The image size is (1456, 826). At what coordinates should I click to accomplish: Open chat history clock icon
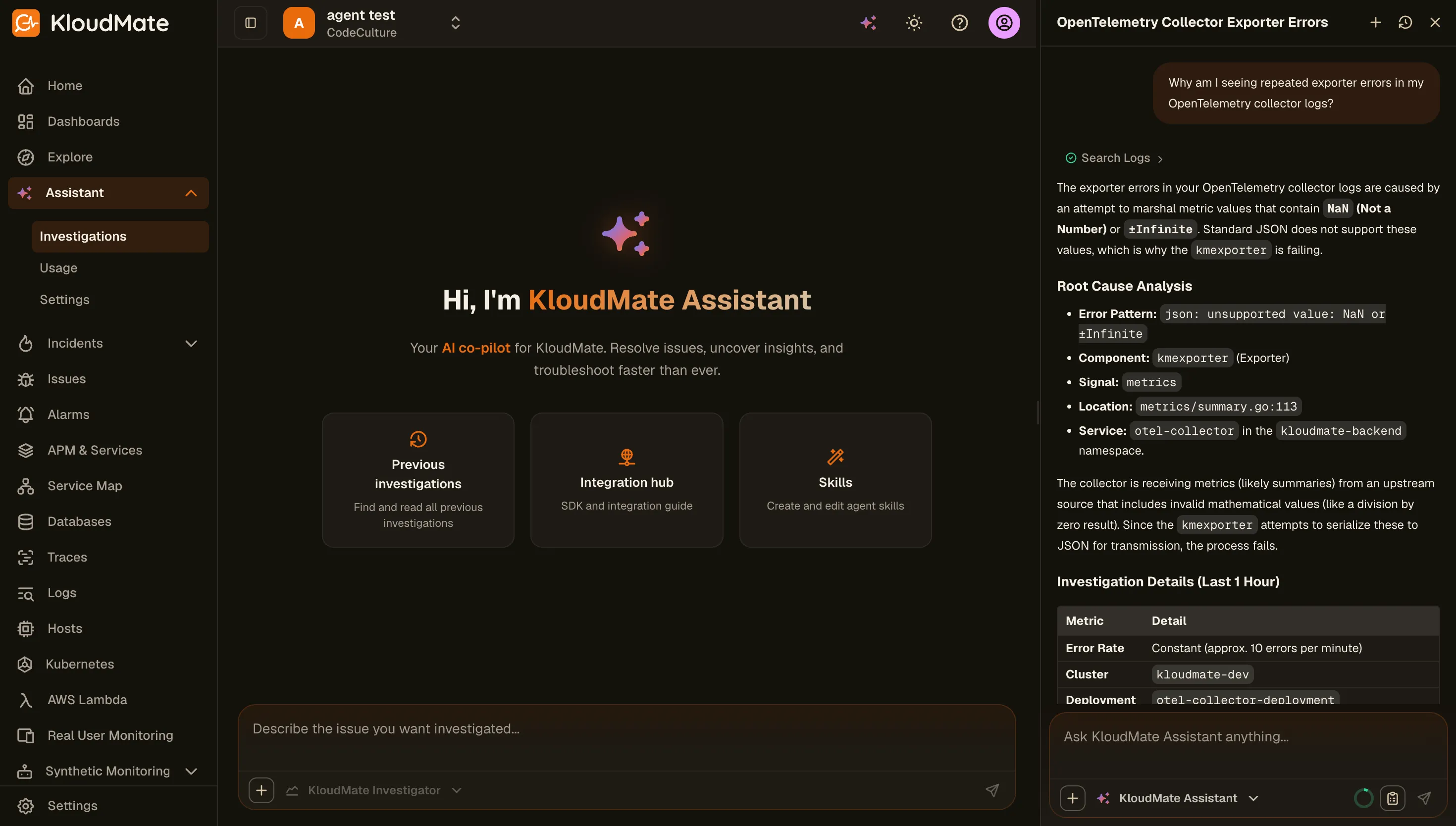coord(1405,22)
